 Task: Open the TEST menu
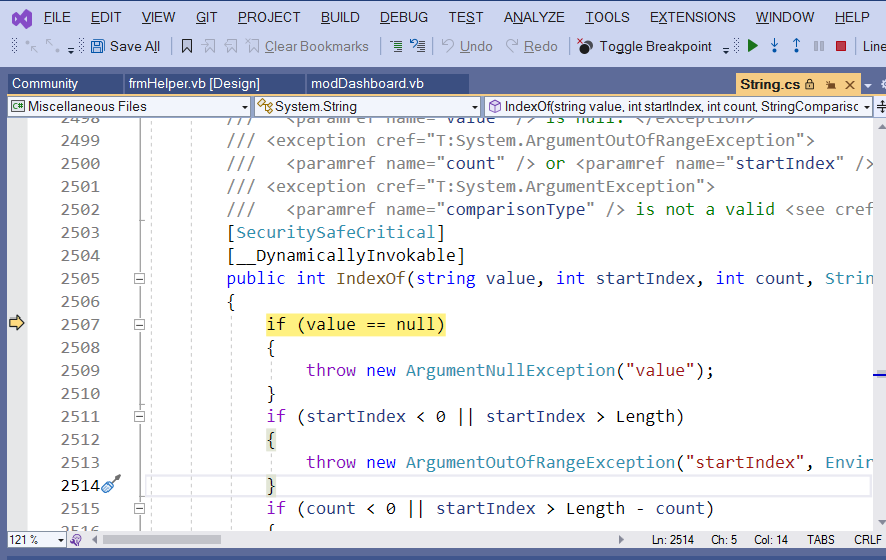pyautogui.click(x=466, y=18)
